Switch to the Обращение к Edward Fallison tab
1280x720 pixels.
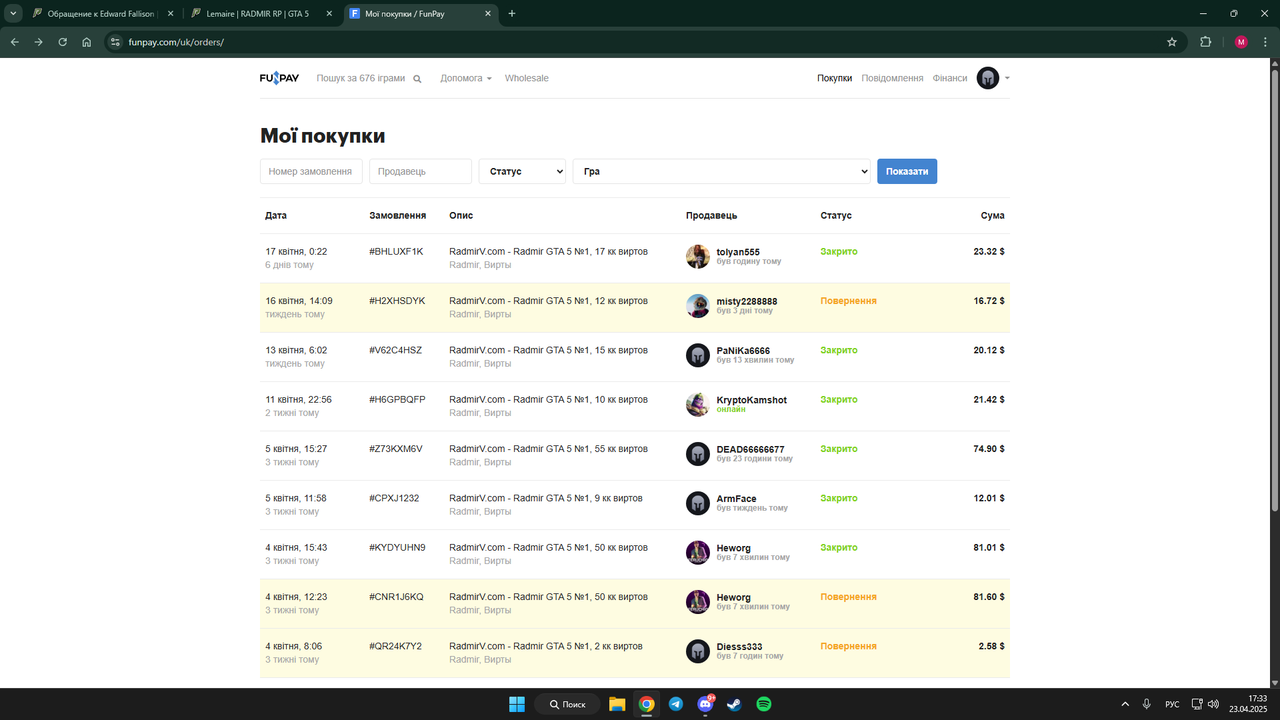100,14
